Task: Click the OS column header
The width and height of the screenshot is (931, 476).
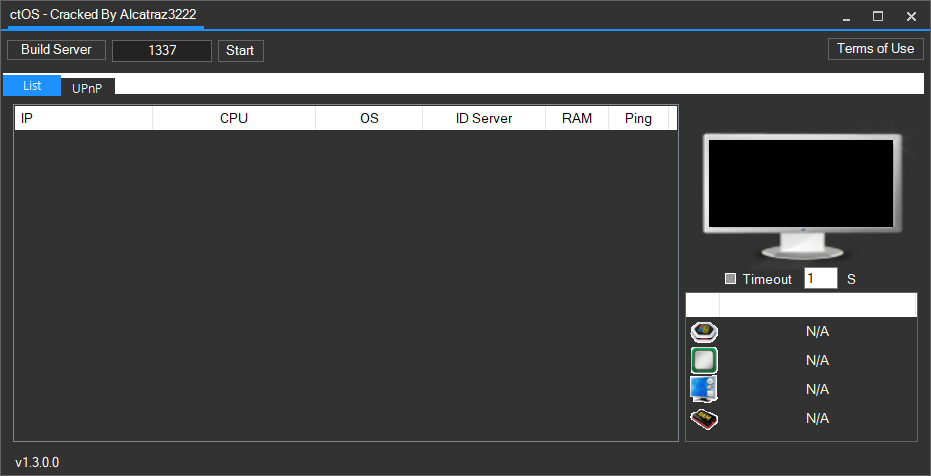Action: point(369,119)
